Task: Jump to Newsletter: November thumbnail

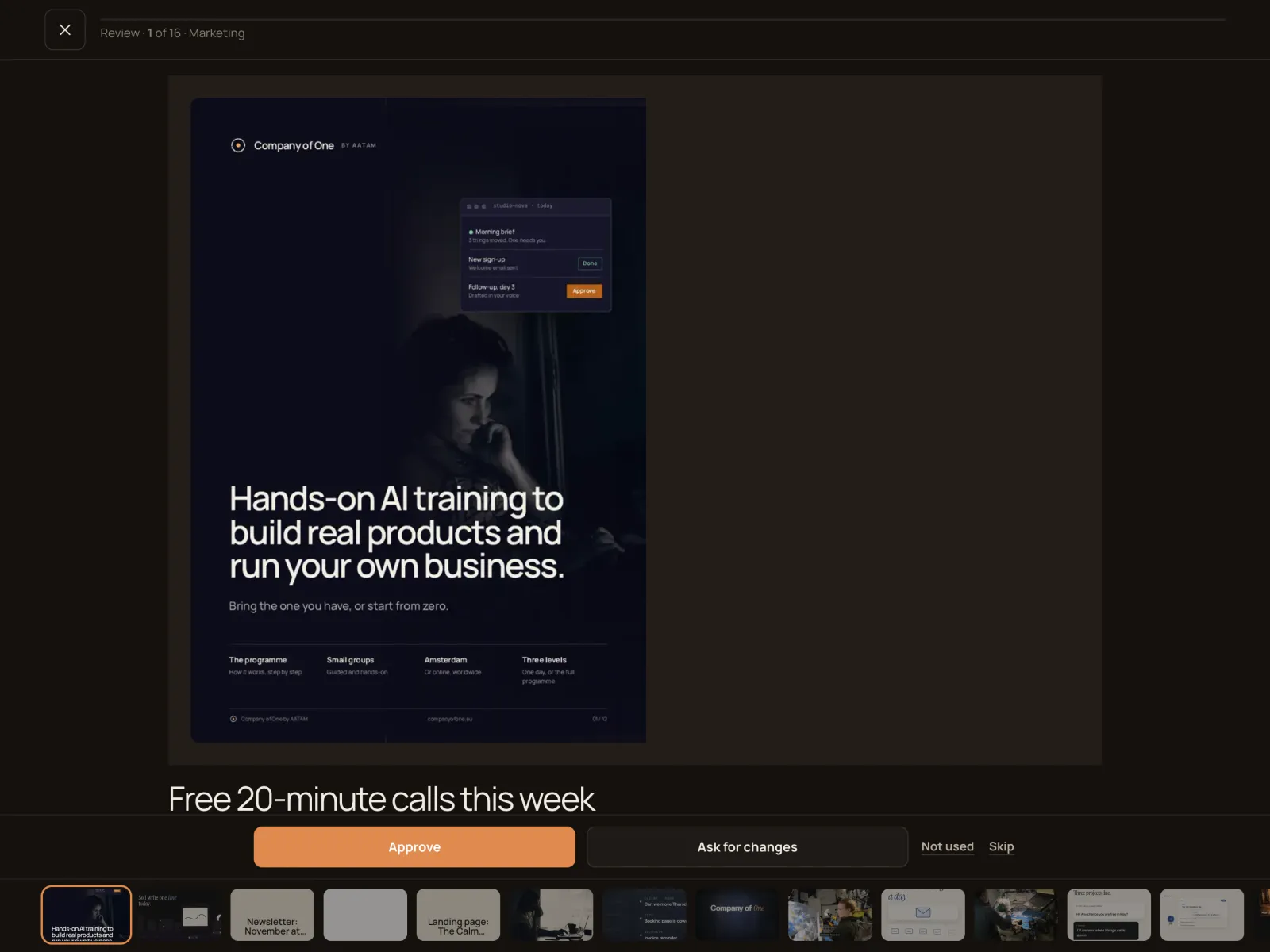Action: pyautogui.click(x=272, y=915)
